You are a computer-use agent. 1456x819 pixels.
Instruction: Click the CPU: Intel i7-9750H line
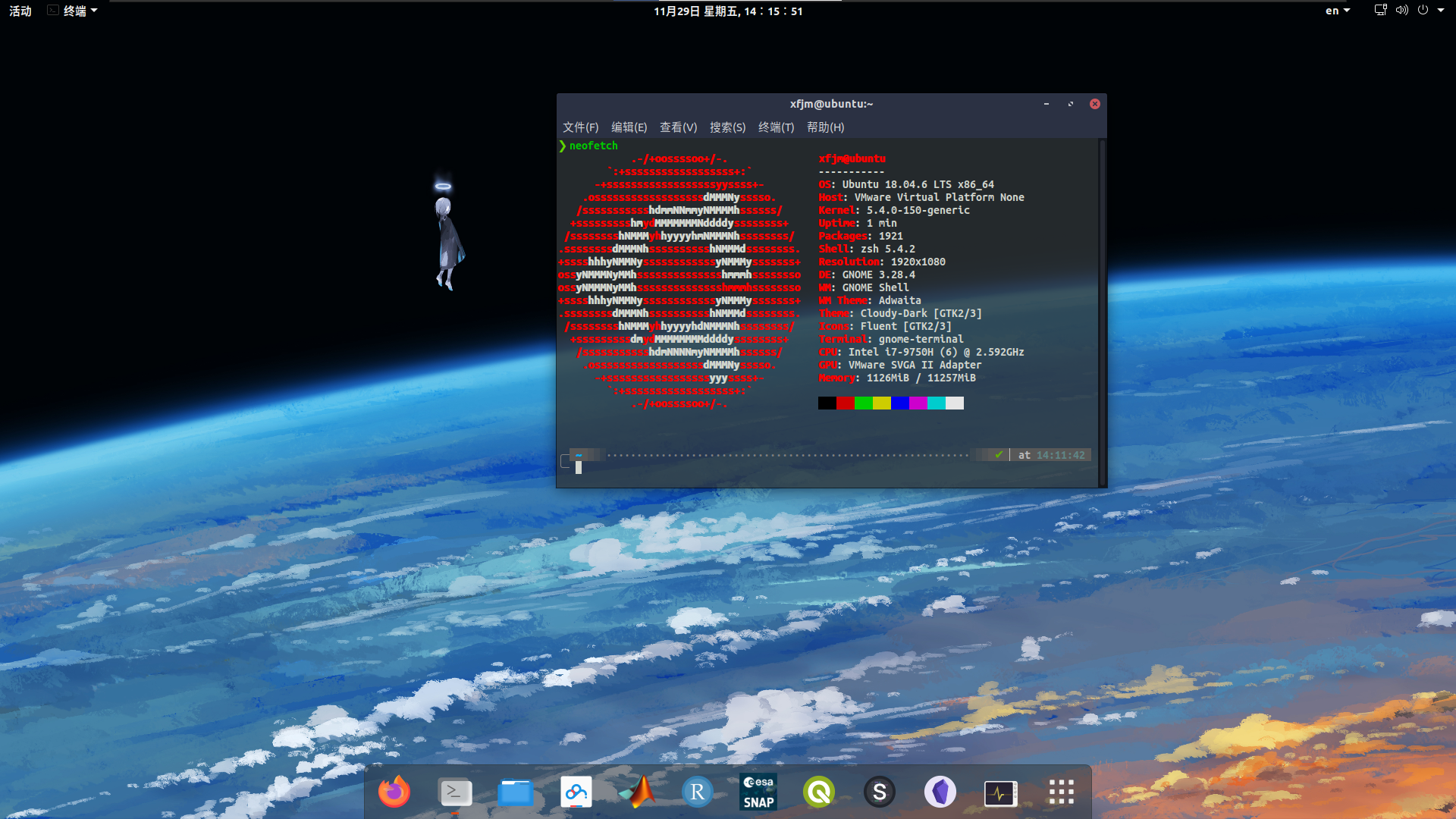click(921, 352)
